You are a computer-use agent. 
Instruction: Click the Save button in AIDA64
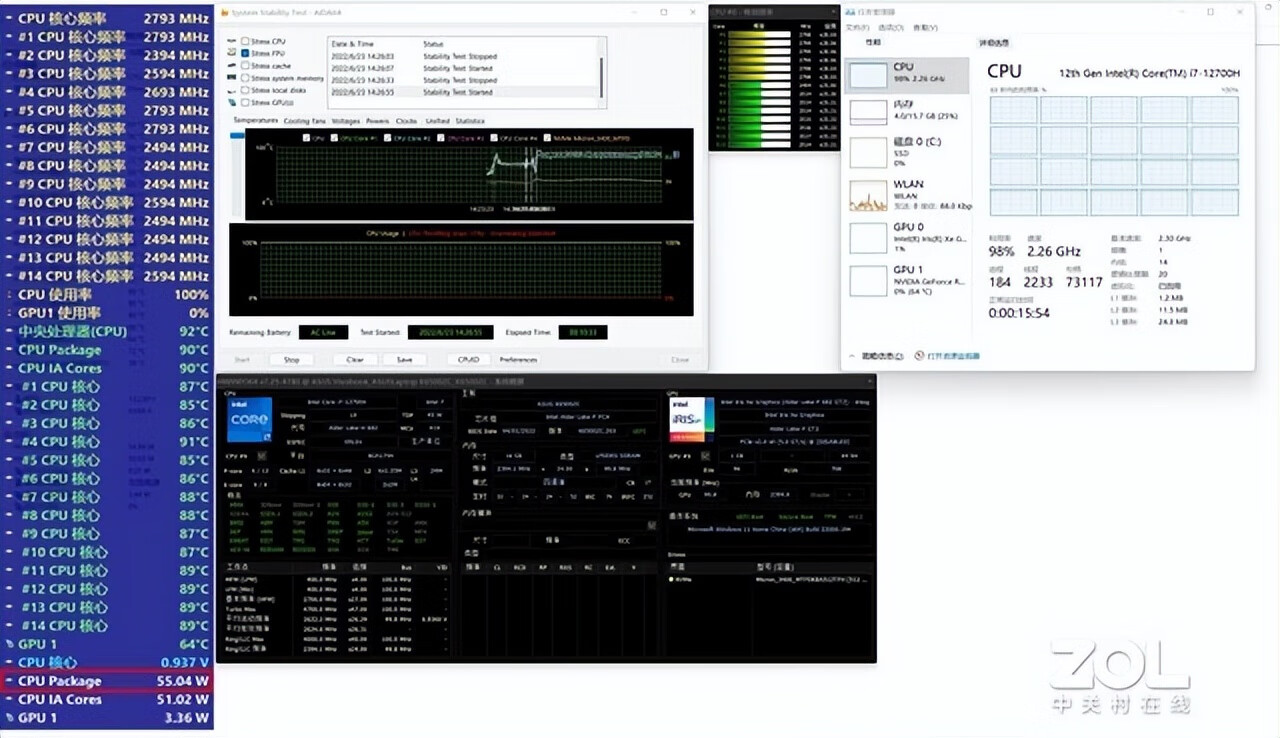pos(405,359)
